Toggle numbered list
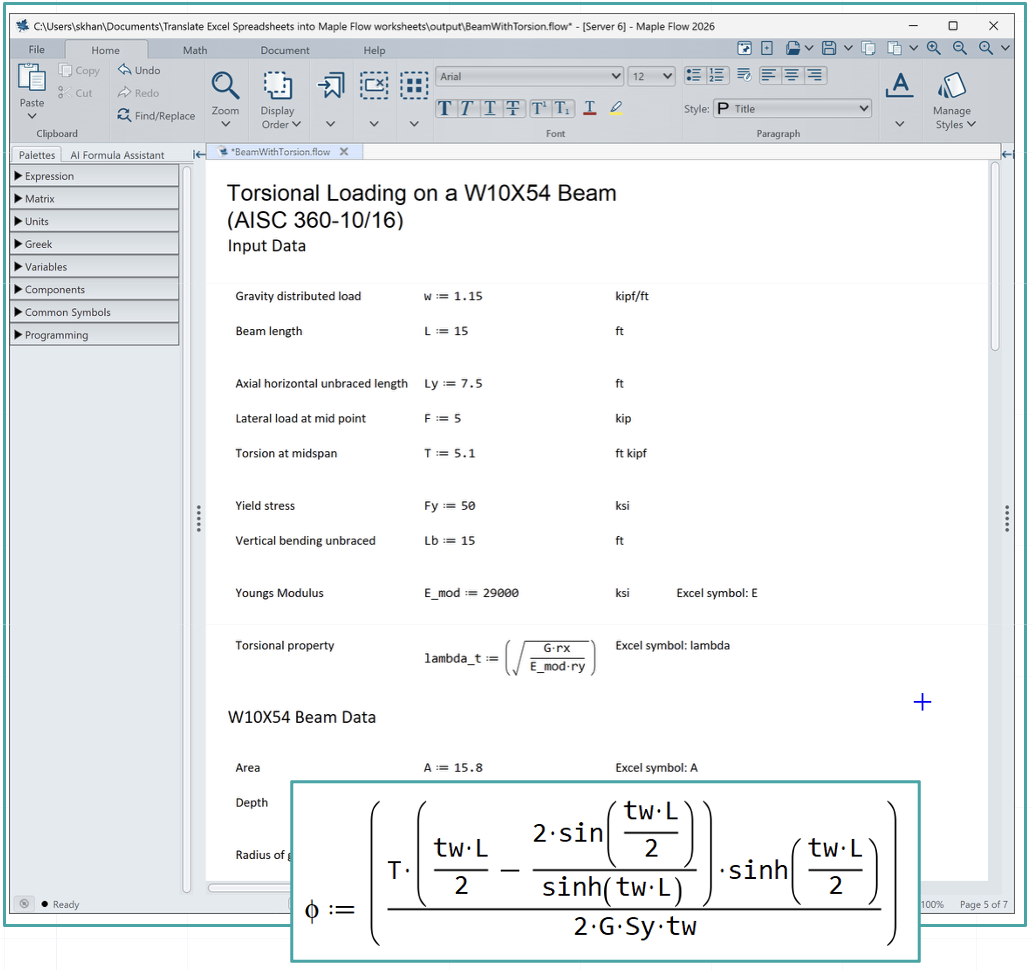Viewport: 1032px width, 970px height. tap(716, 75)
